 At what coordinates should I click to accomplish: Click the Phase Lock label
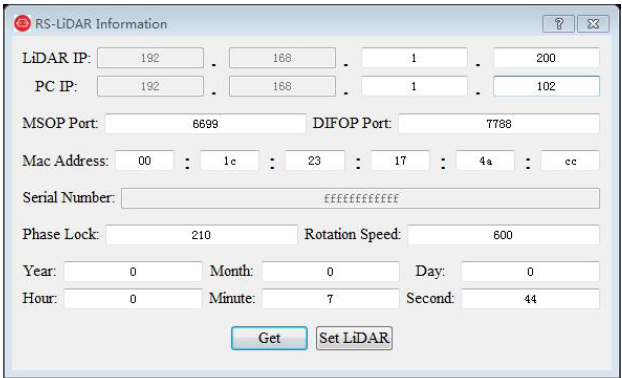pyautogui.click(x=61, y=234)
